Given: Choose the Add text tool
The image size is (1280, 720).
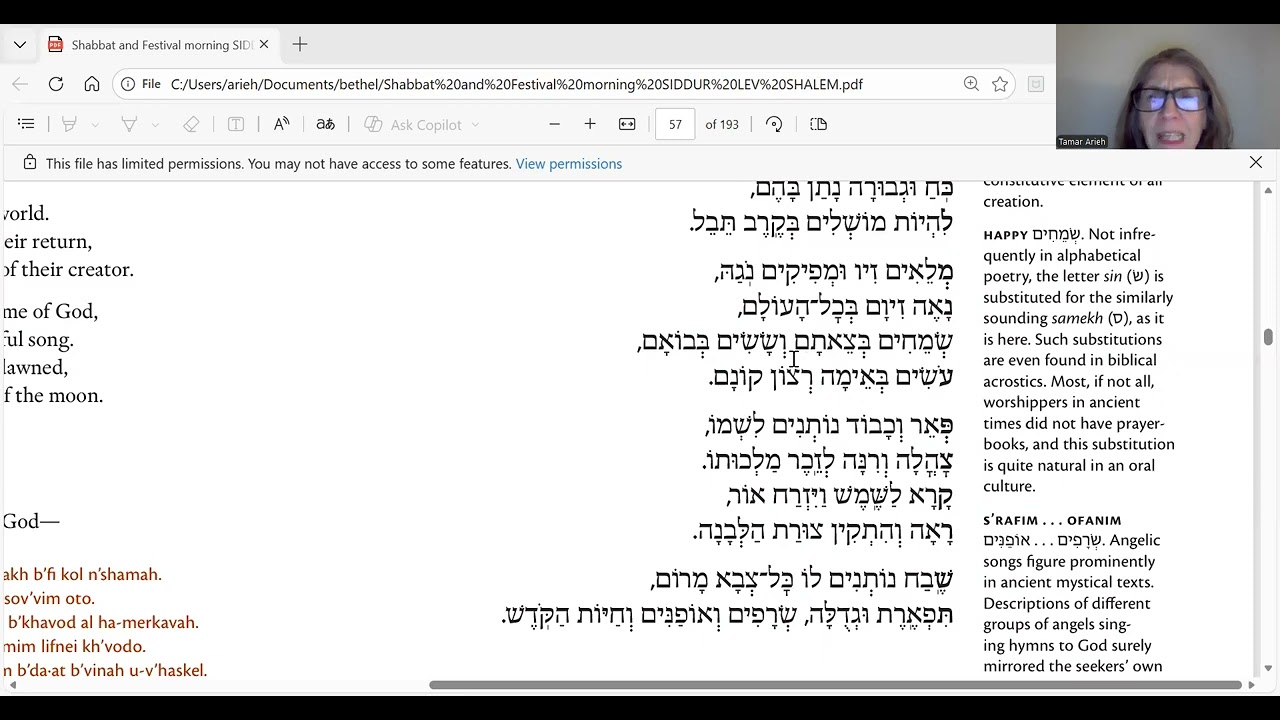Looking at the screenshot, I should pyautogui.click(x=236, y=124).
